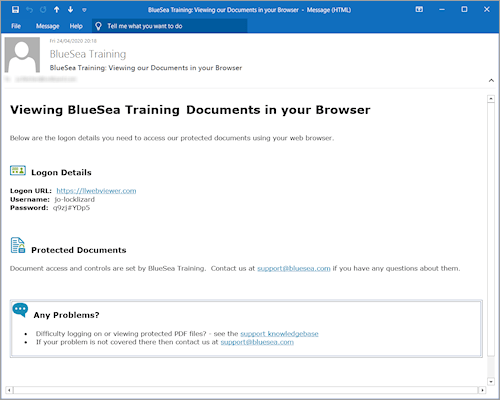Click the Any Problems? heading
Image resolution: width=500 pixels, height=400 pixels.
(x=66, y=315)
